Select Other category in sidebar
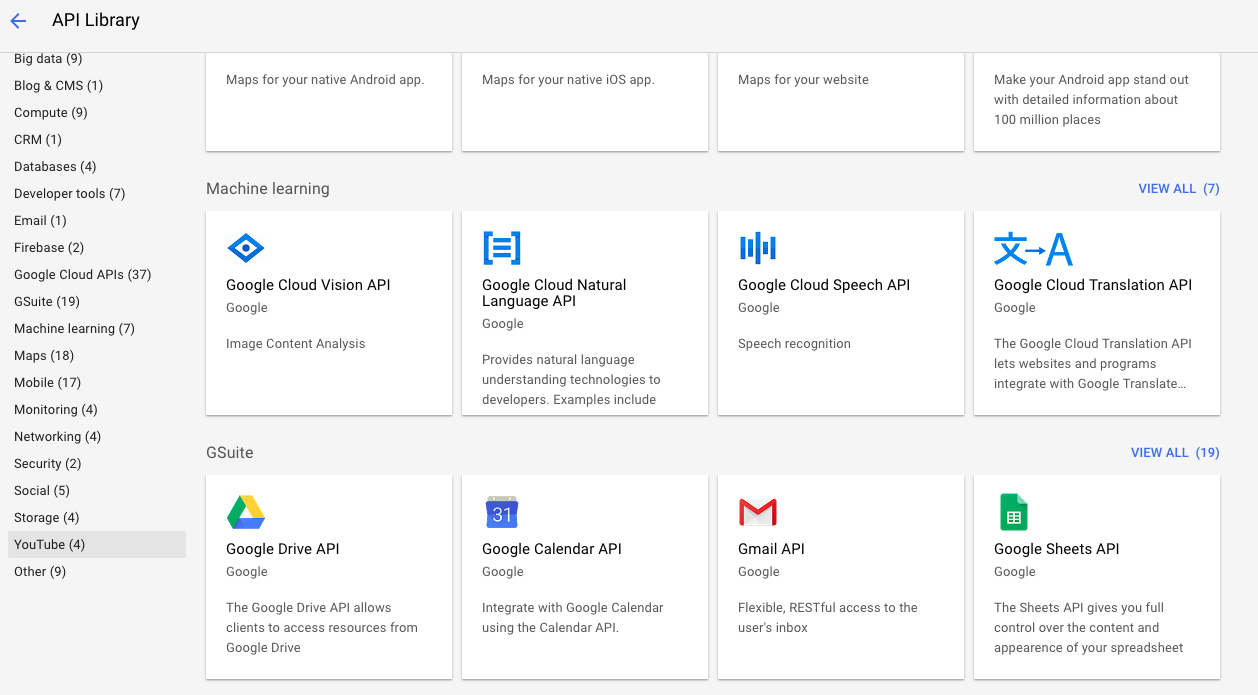This screenshot has height=695, width=1258. 40,572
